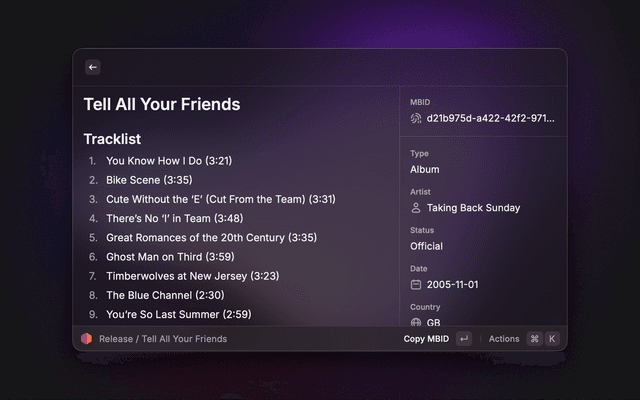Select track Bike Scene in tracklist
Screen dimensions: 640x400
click(149, 180)
